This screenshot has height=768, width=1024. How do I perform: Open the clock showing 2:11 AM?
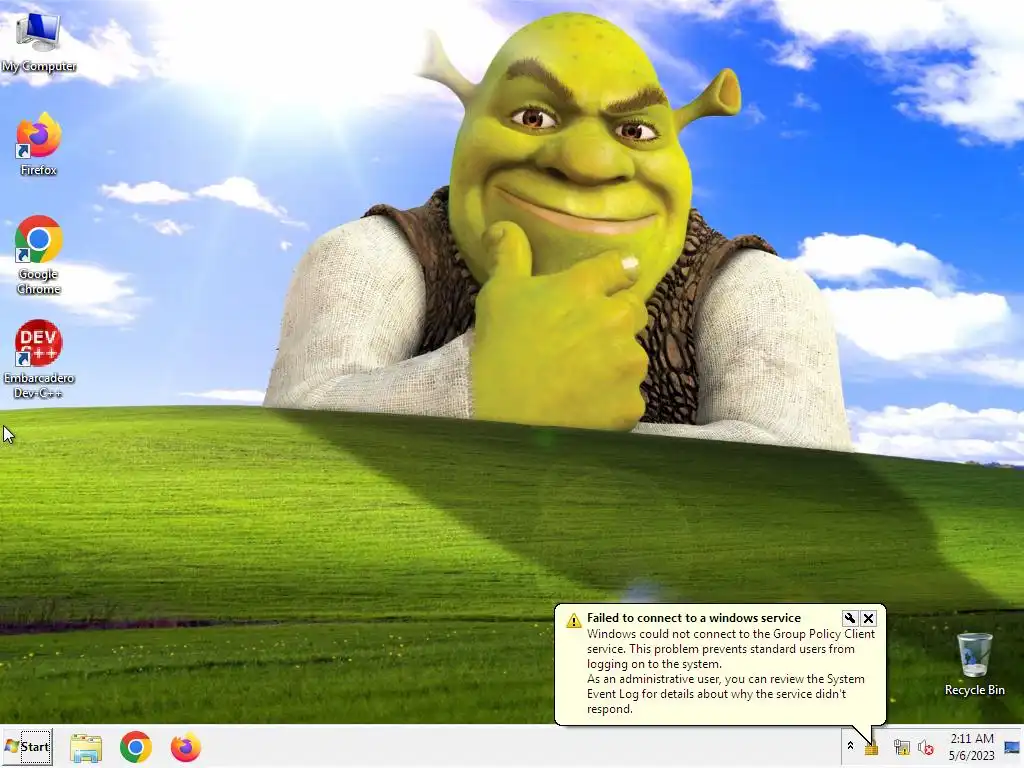pyautogui.click(x=972, y=746)
